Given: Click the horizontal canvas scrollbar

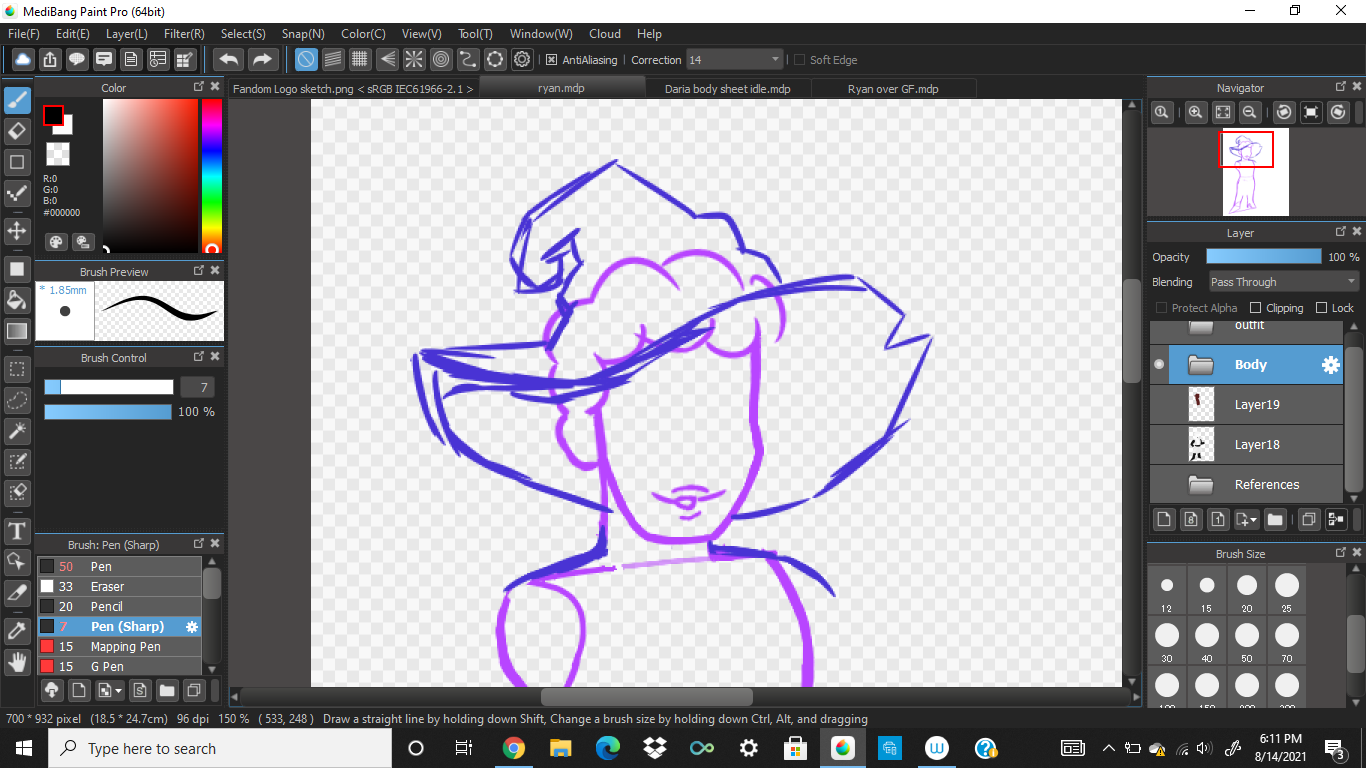Looking at the screenshot, I should [646, 697].
